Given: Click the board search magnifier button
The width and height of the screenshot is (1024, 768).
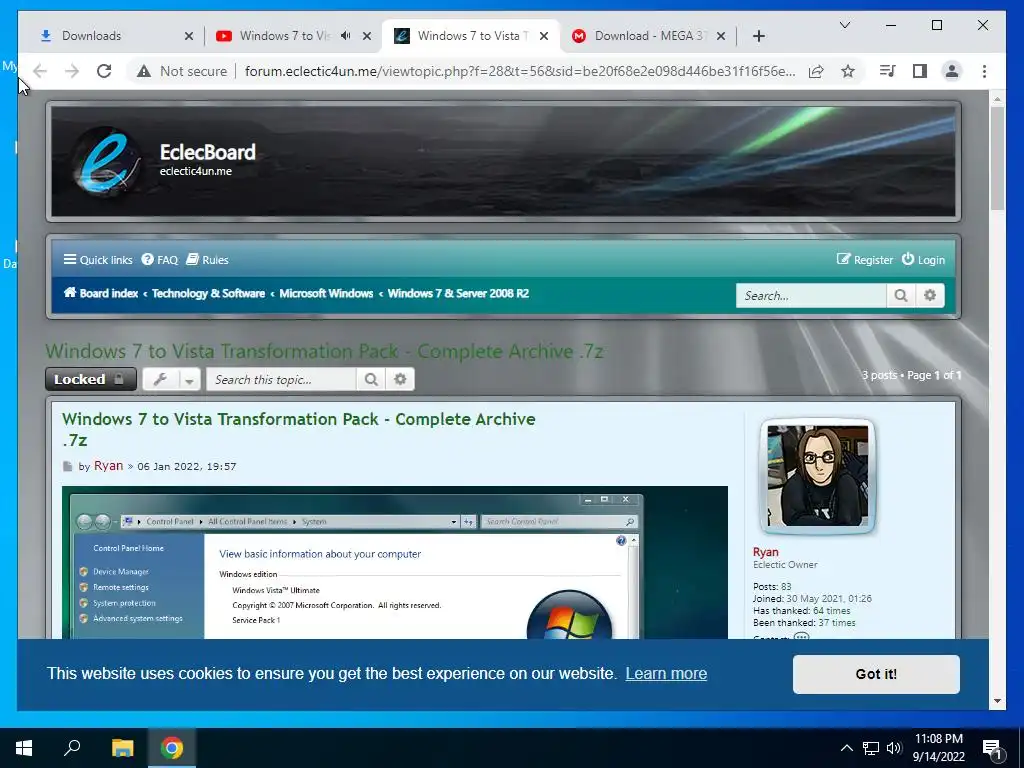Looking at the screenshot, I should (x=901, y=295).
